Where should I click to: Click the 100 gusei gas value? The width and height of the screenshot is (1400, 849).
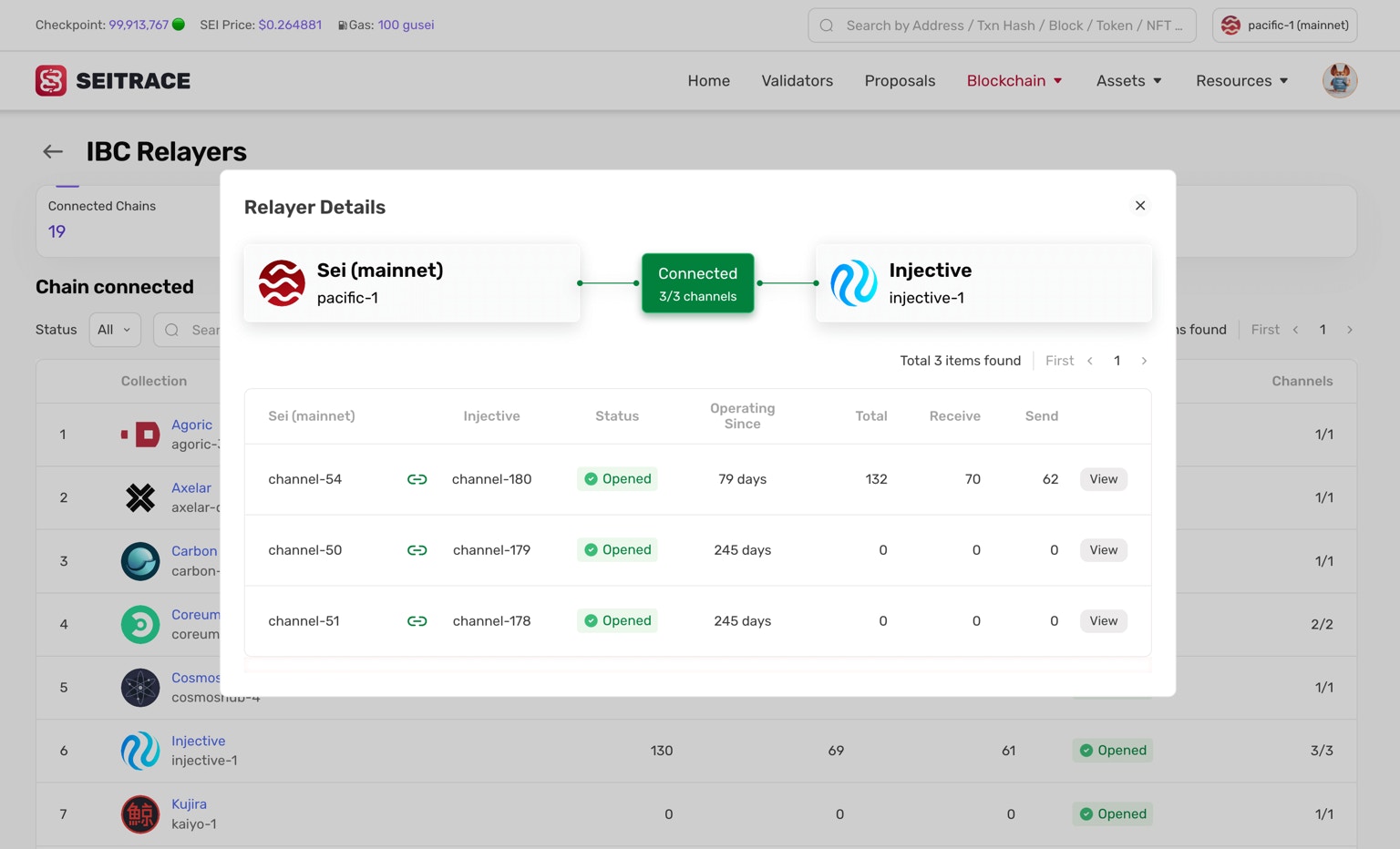coord(406,25)
